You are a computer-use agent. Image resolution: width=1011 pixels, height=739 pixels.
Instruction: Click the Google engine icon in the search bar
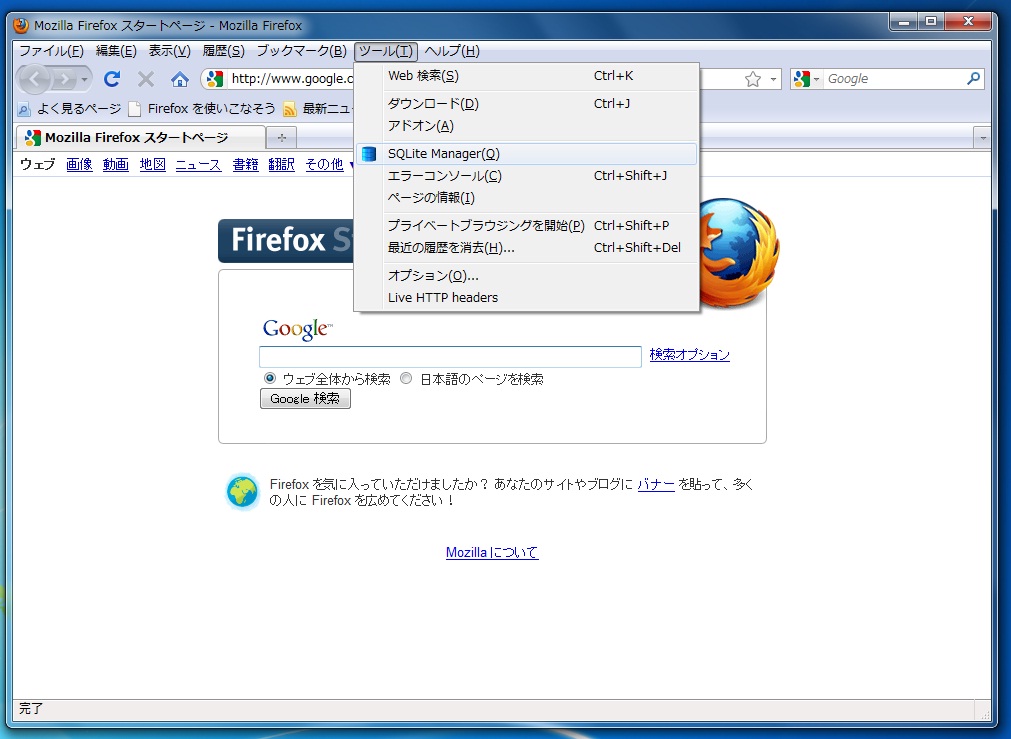point(801,79)
